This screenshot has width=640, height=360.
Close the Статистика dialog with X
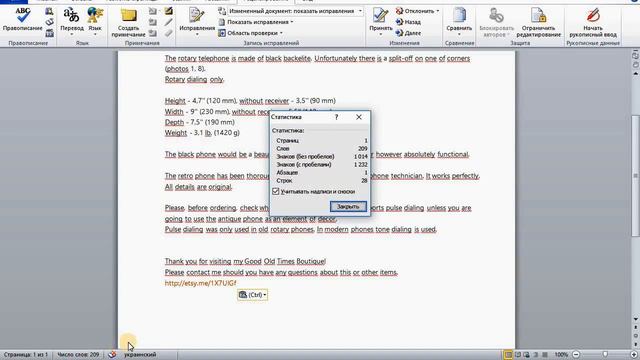[x=359, y=117]
